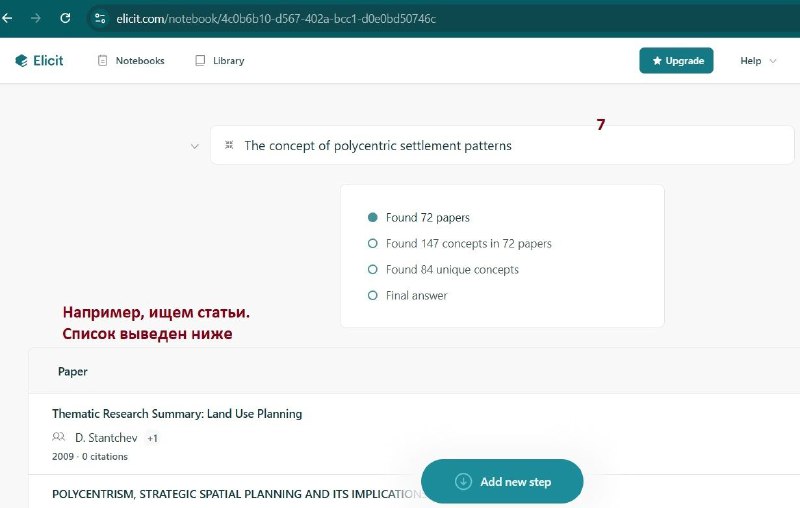Select the Found 72 papers step
800x508 pixels.
[418, 218]
